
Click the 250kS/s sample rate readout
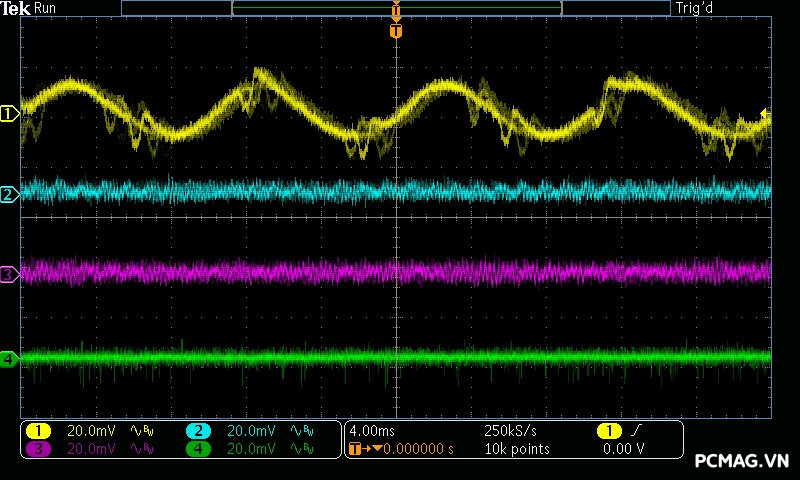click(510, 431)
